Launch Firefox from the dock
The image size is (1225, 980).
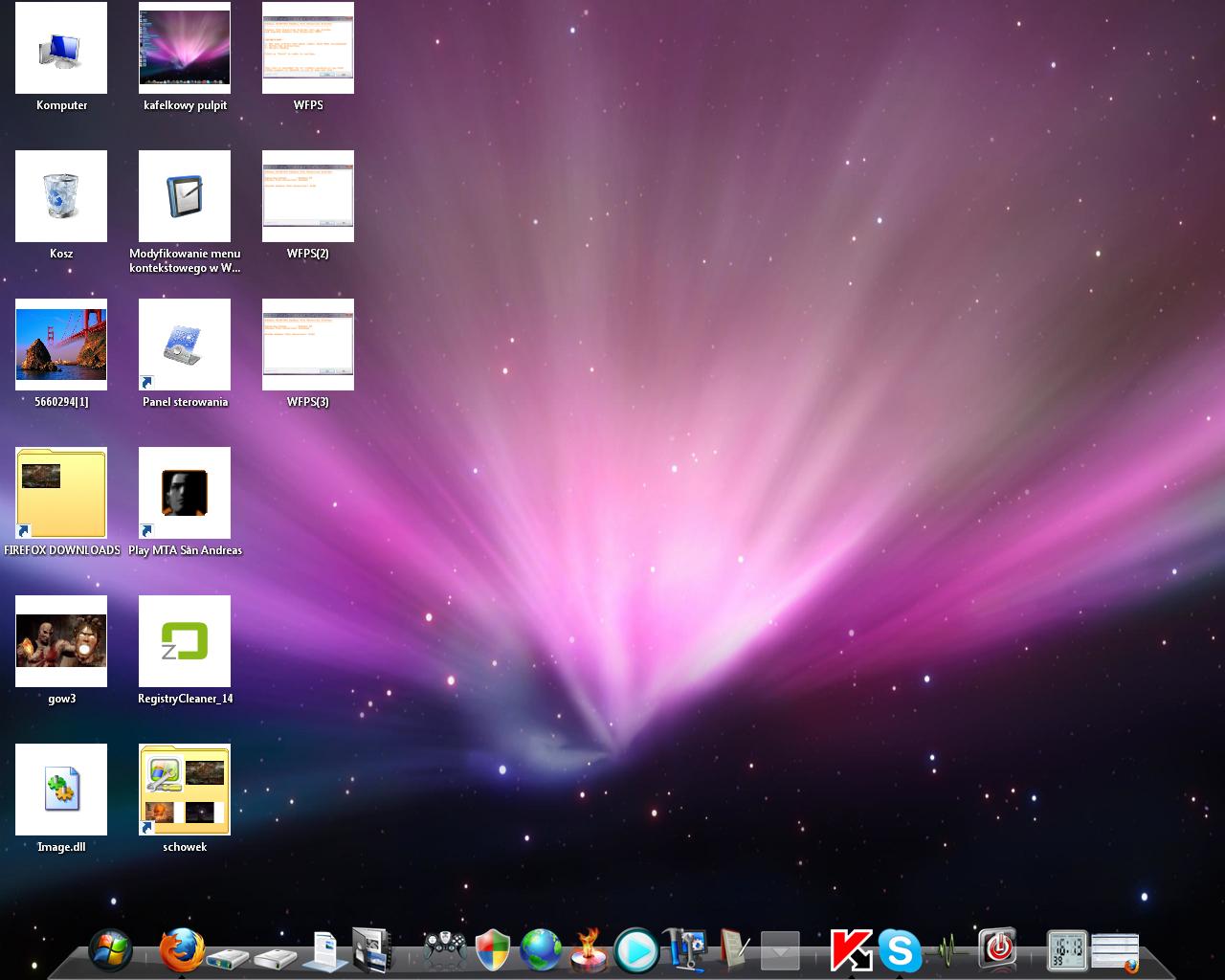[182, 950]
